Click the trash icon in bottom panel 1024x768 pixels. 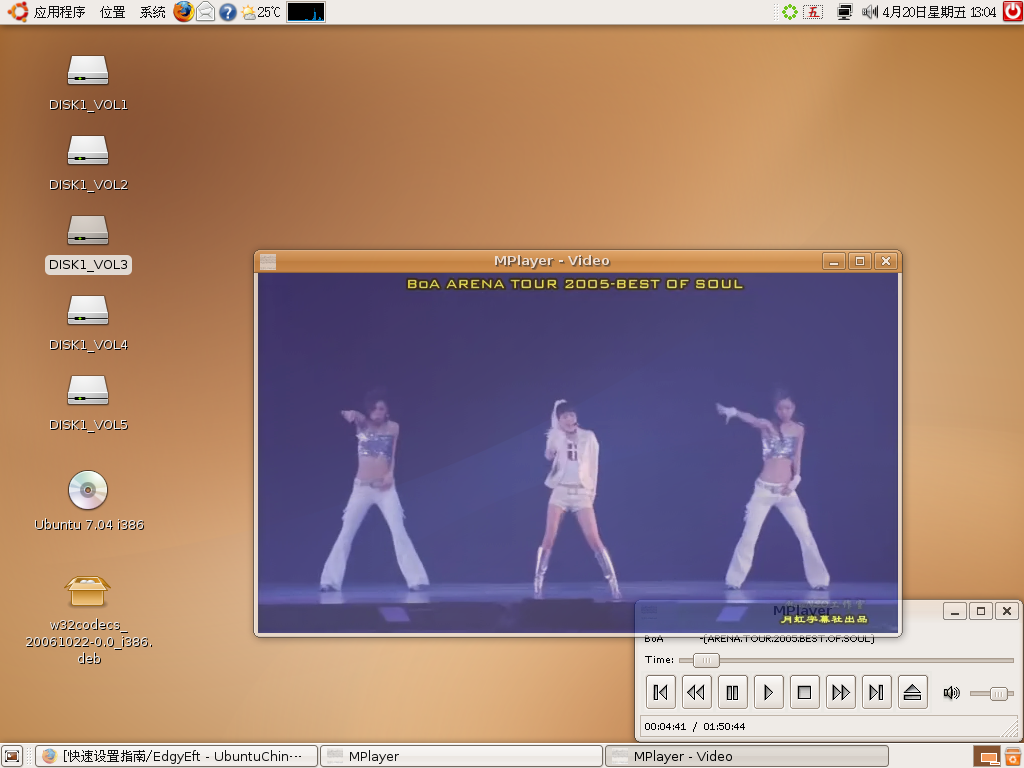[x=1012, y=757]
